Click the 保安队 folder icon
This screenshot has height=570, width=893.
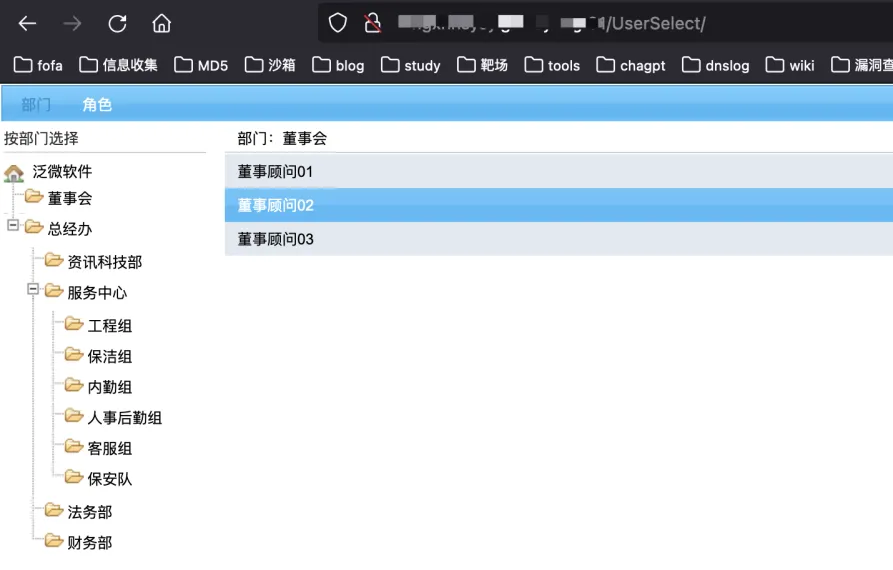74,477
